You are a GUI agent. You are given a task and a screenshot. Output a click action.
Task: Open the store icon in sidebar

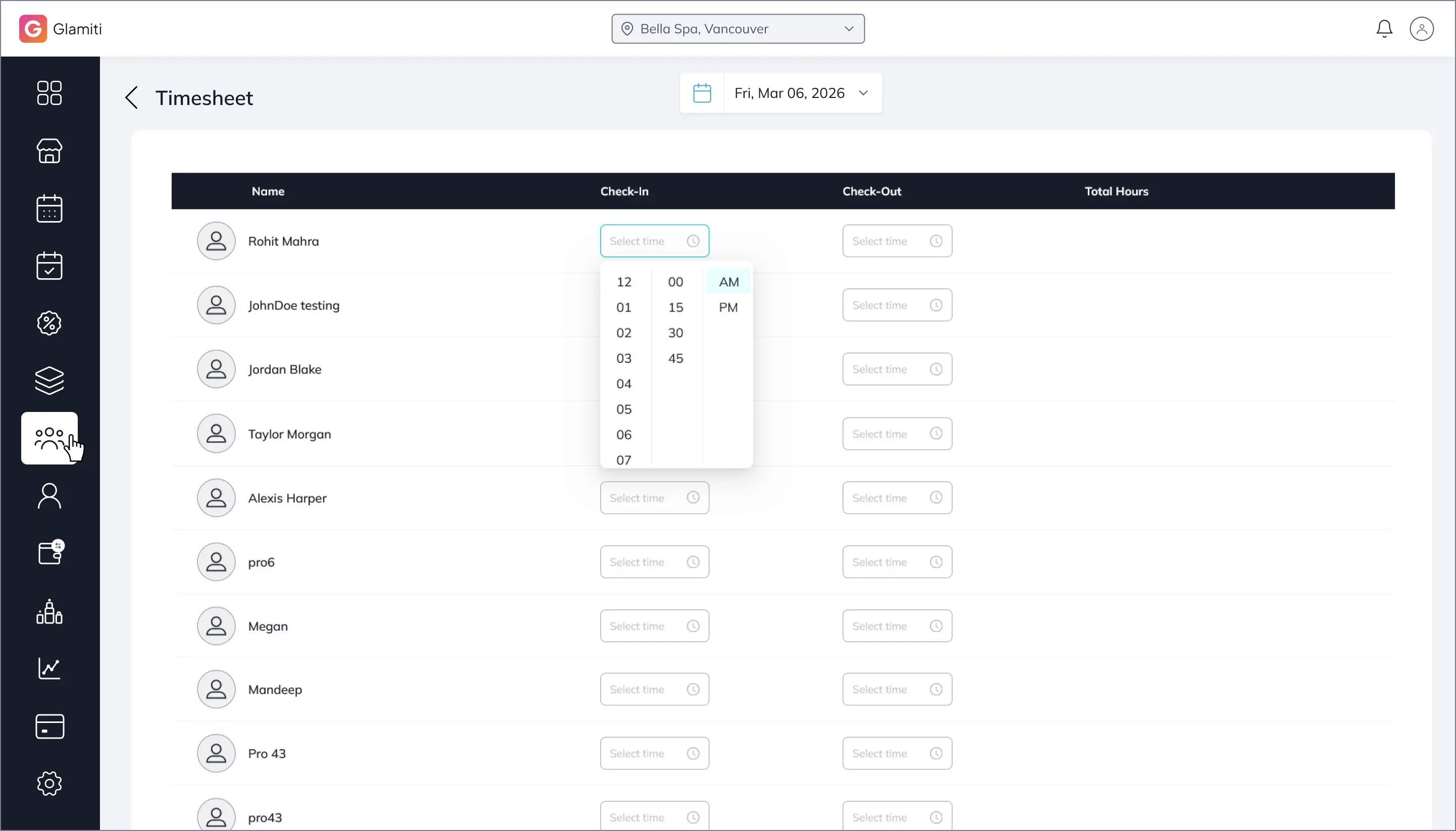[x=49, y=150]
